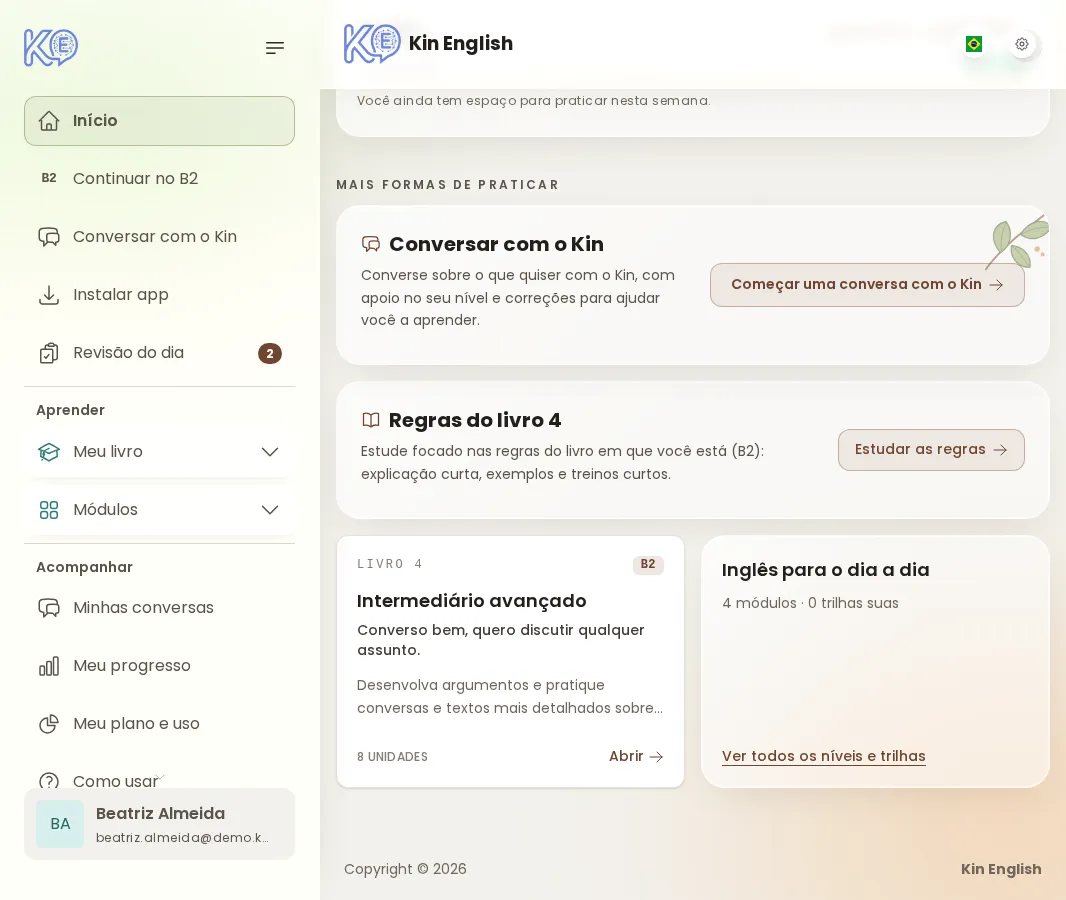Click Começar uma conversa com o Kin button
Screen dimensions: 1066x900
[867, 285]
